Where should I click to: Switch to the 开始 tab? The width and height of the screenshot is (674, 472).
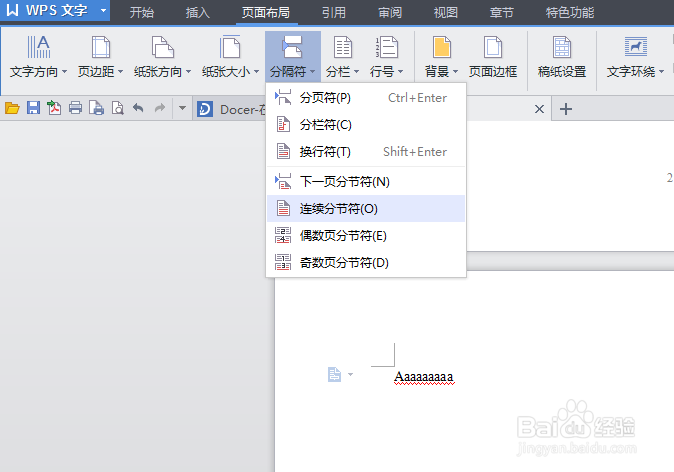coord(142,12)
